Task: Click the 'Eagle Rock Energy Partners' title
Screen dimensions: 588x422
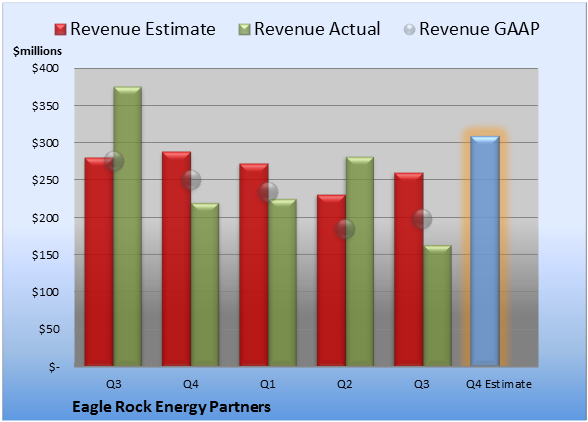Action: coord(171,407)
